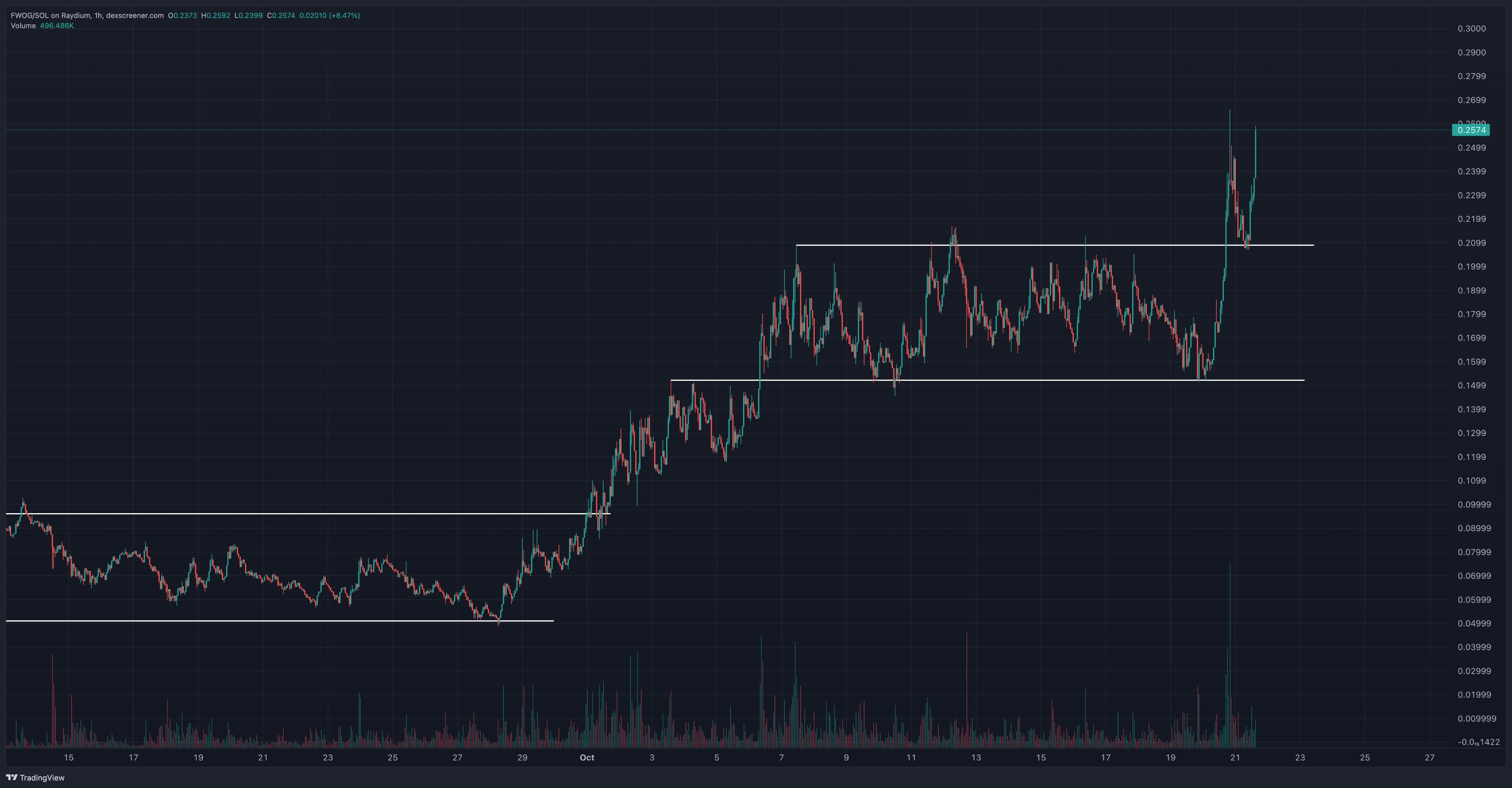Click the close price value C0.2574

(x=281, y=15)
